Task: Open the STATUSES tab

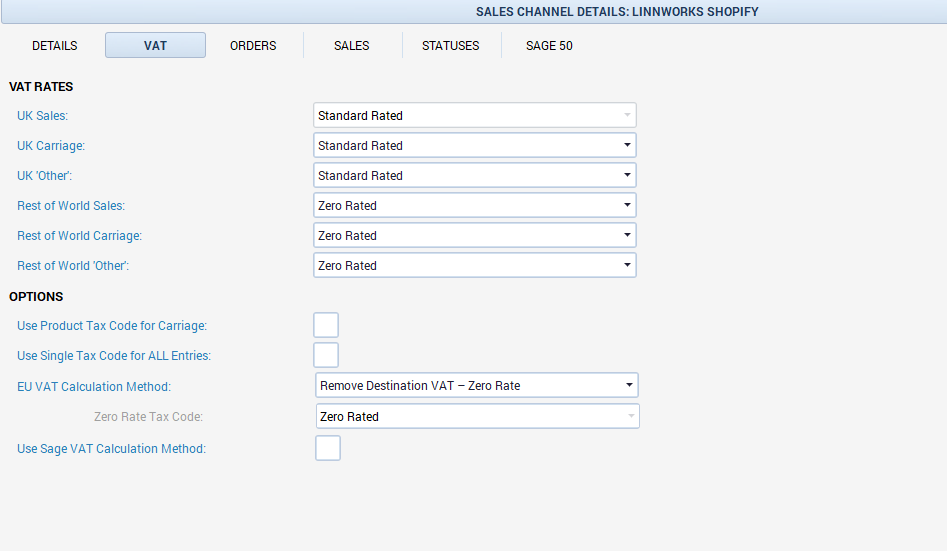Action: pos(450,46)
